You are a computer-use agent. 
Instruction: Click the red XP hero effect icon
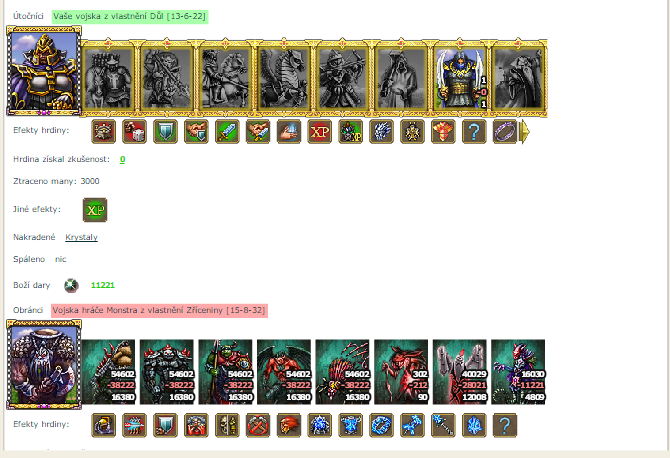[320, 132]
